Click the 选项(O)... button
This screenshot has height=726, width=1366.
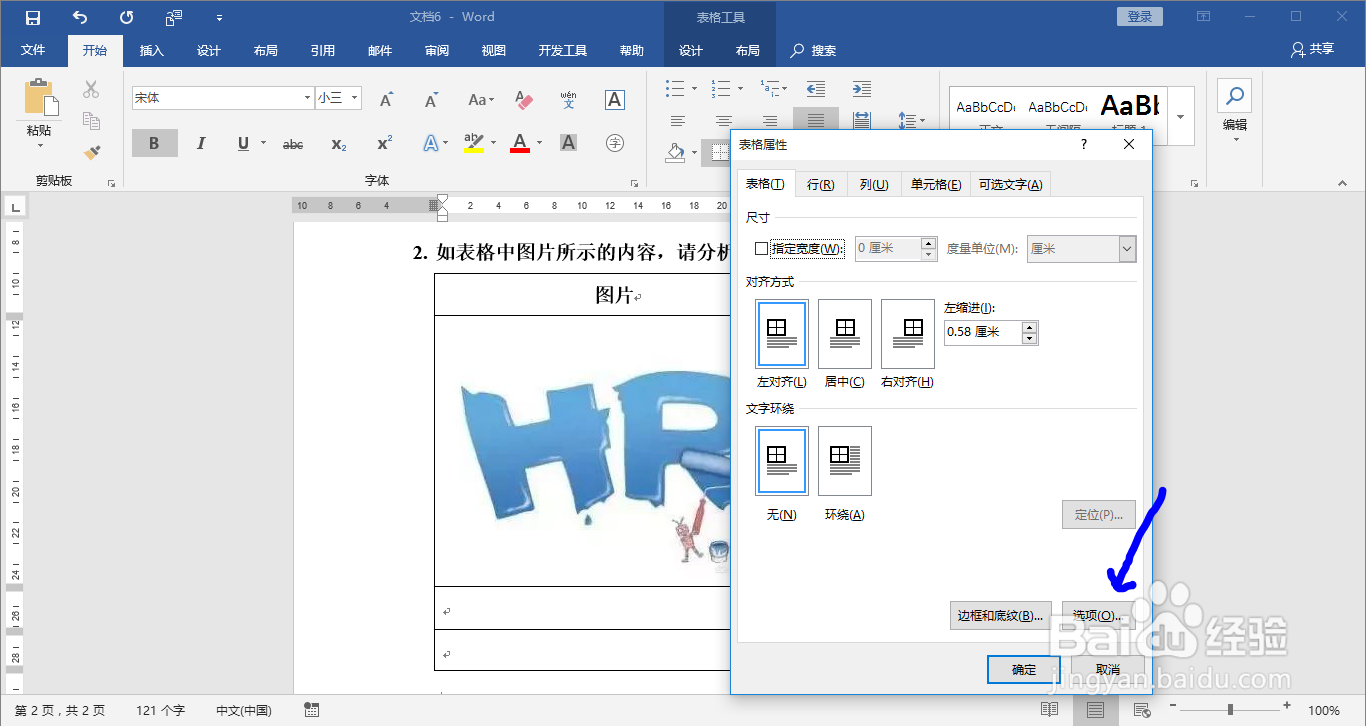pos(1098,615)
